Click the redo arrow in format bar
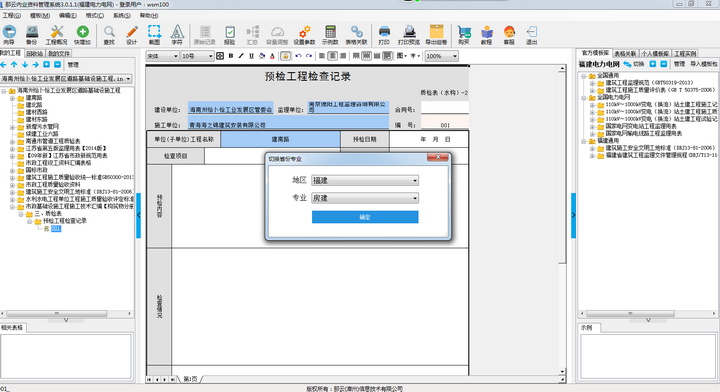 (309, 56)
